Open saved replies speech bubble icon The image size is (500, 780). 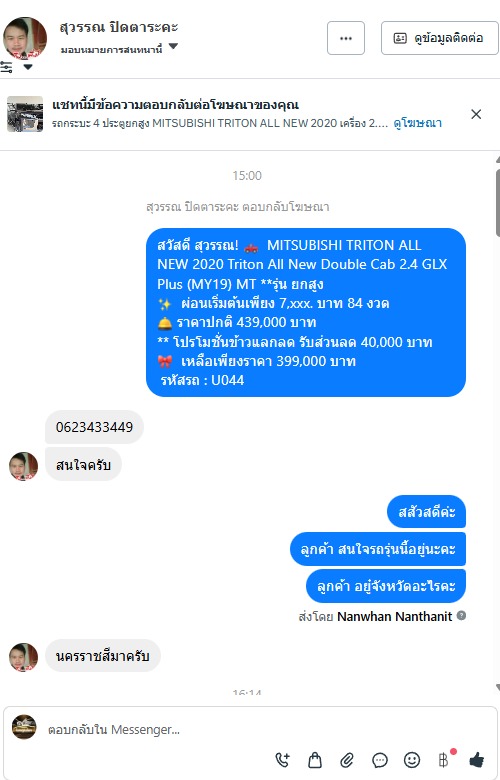pos(380,760)
